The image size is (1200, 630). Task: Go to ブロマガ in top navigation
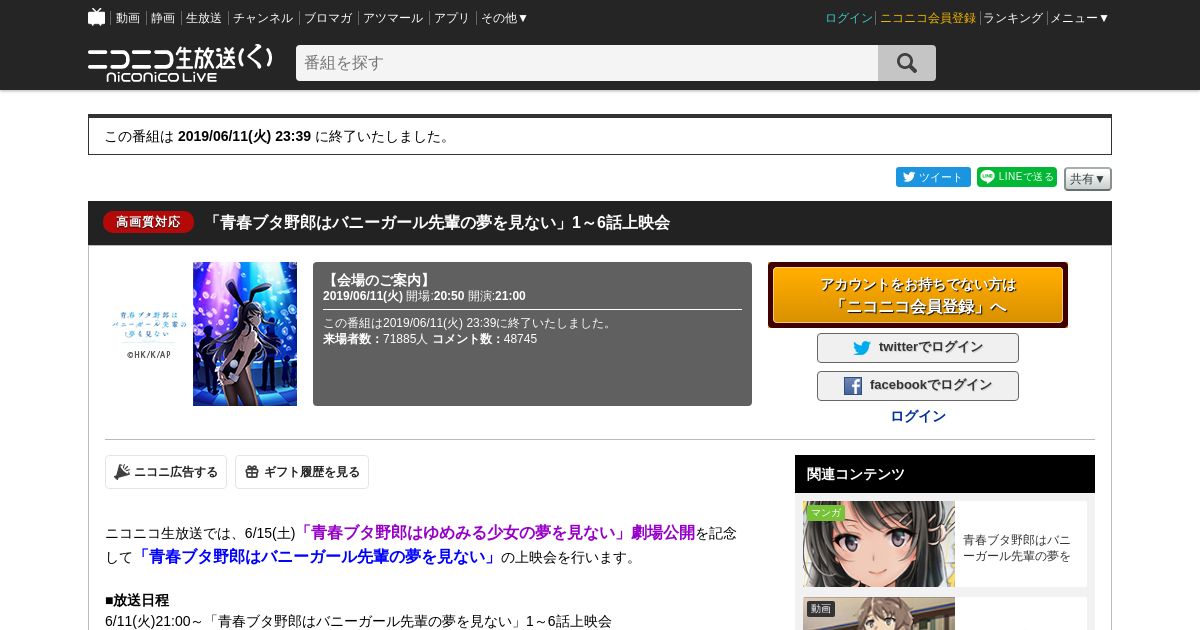coord(328,18)
